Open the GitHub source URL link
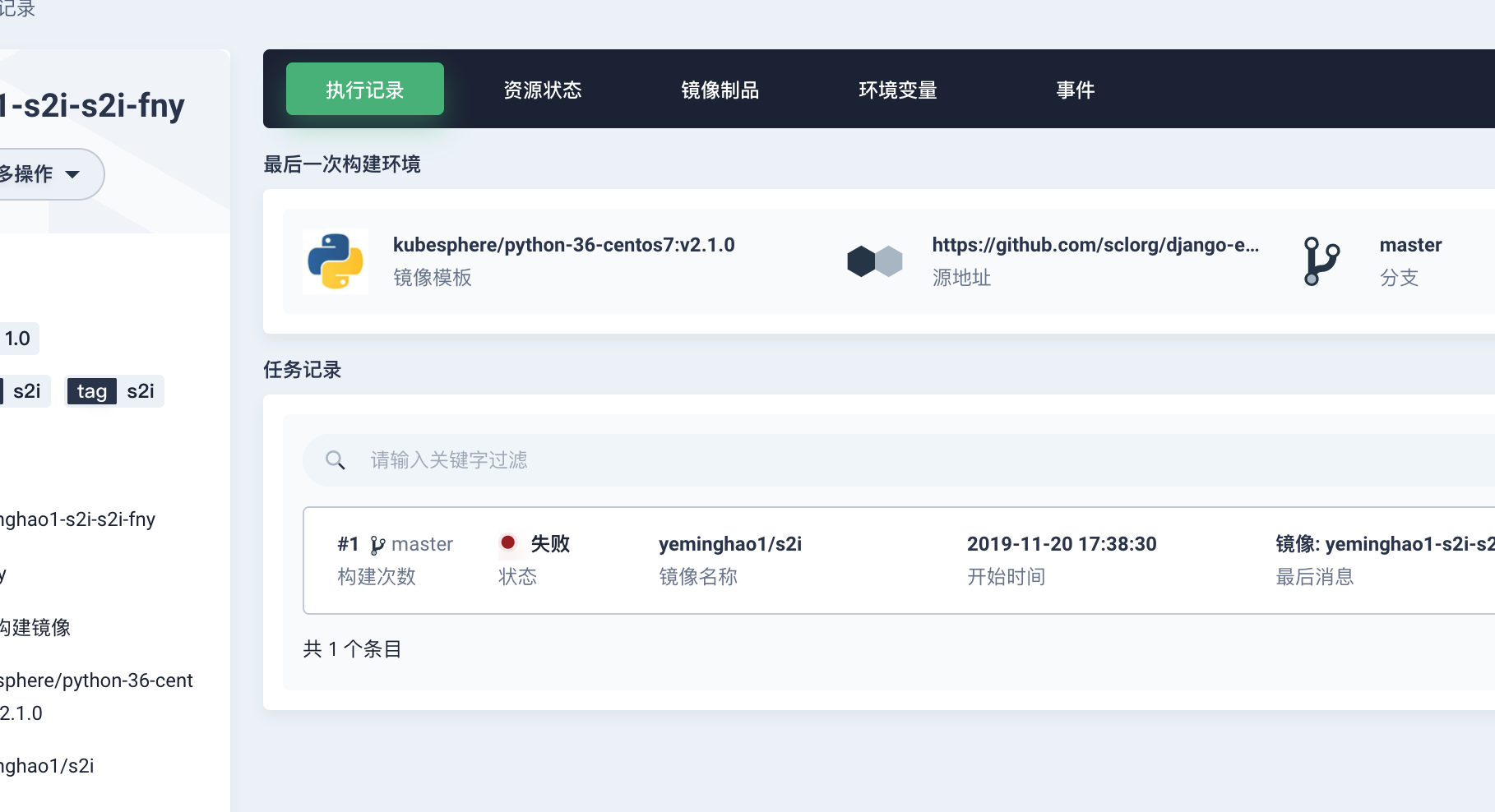The height and width of the screenshot is (812, 1495). pyautogui.click(x=1095, y=244)
